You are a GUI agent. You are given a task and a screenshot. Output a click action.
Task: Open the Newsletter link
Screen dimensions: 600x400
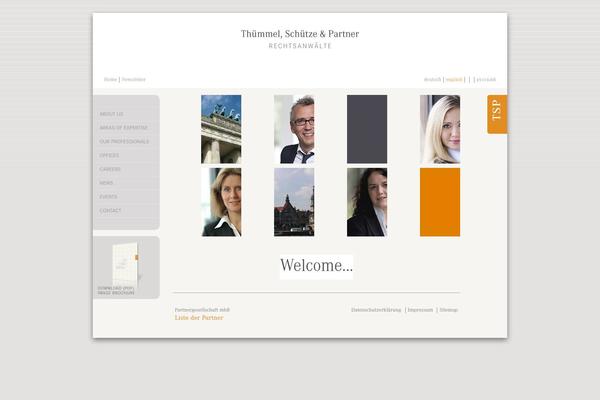pyautogui.click(x=134, y=80)
